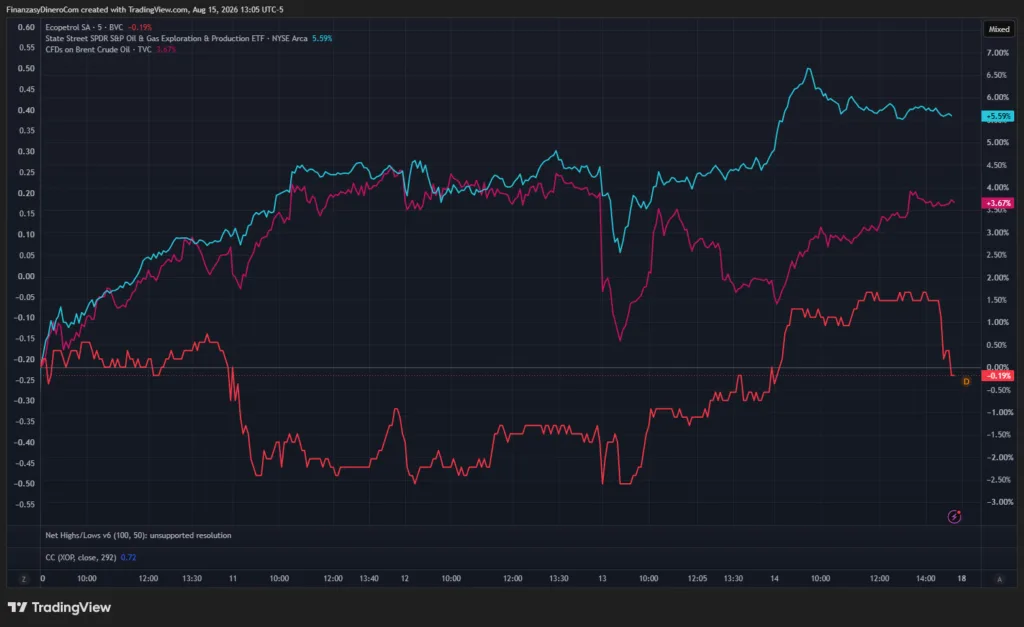Click the -0.55 left scale label
Viewport: 1024px width, 627px height.
(x=25, y=505)
